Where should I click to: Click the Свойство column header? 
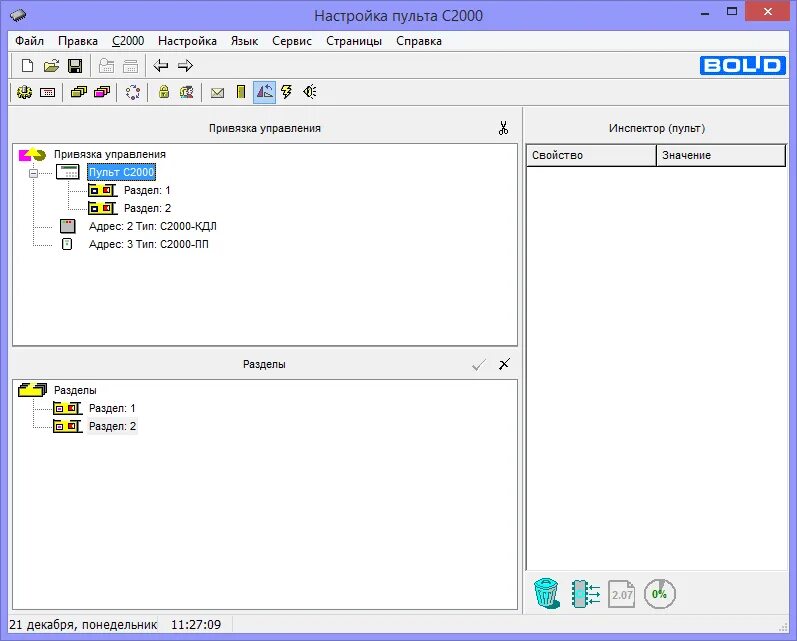coord(591,155)
